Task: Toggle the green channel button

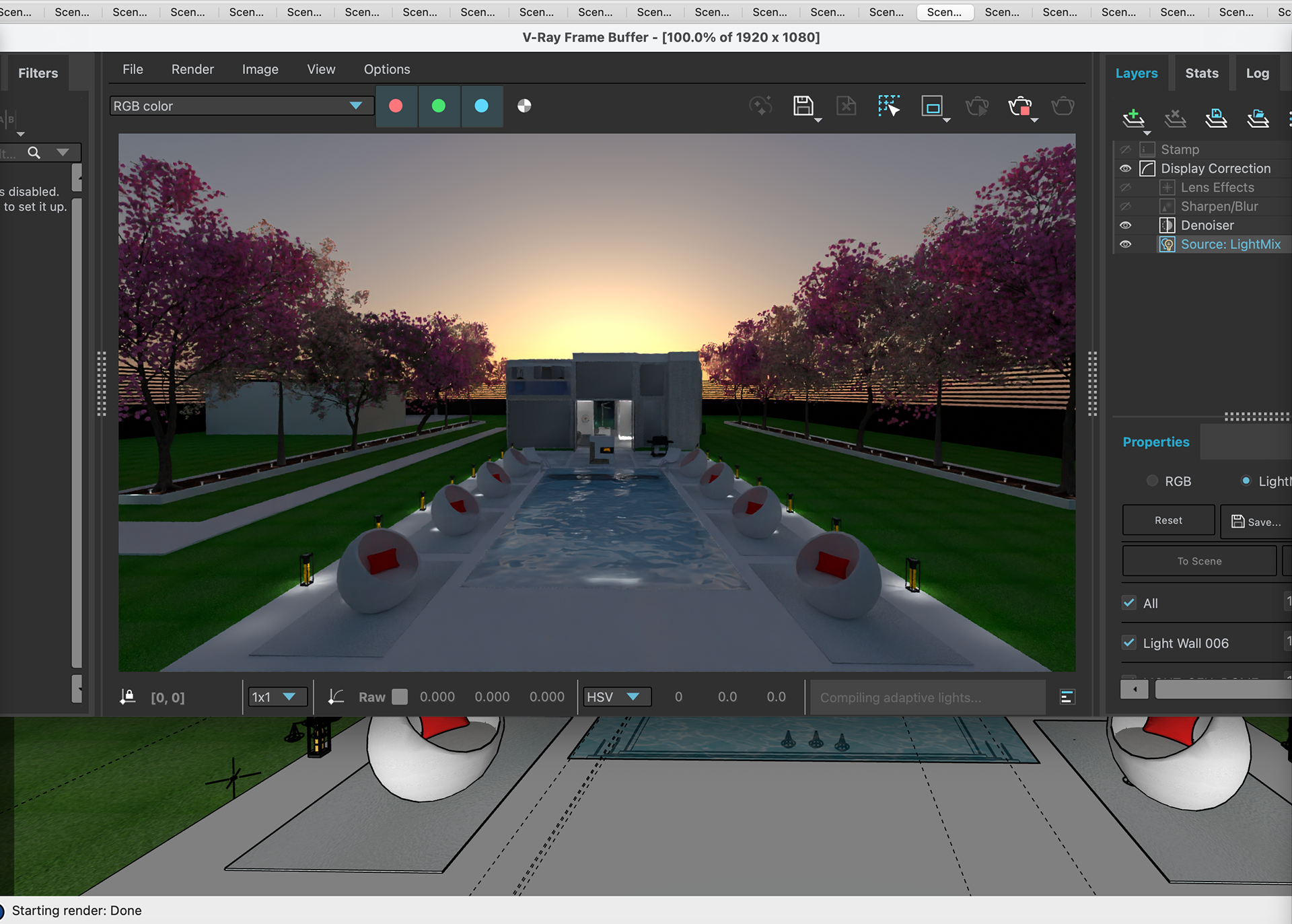Action: (438, 106)
